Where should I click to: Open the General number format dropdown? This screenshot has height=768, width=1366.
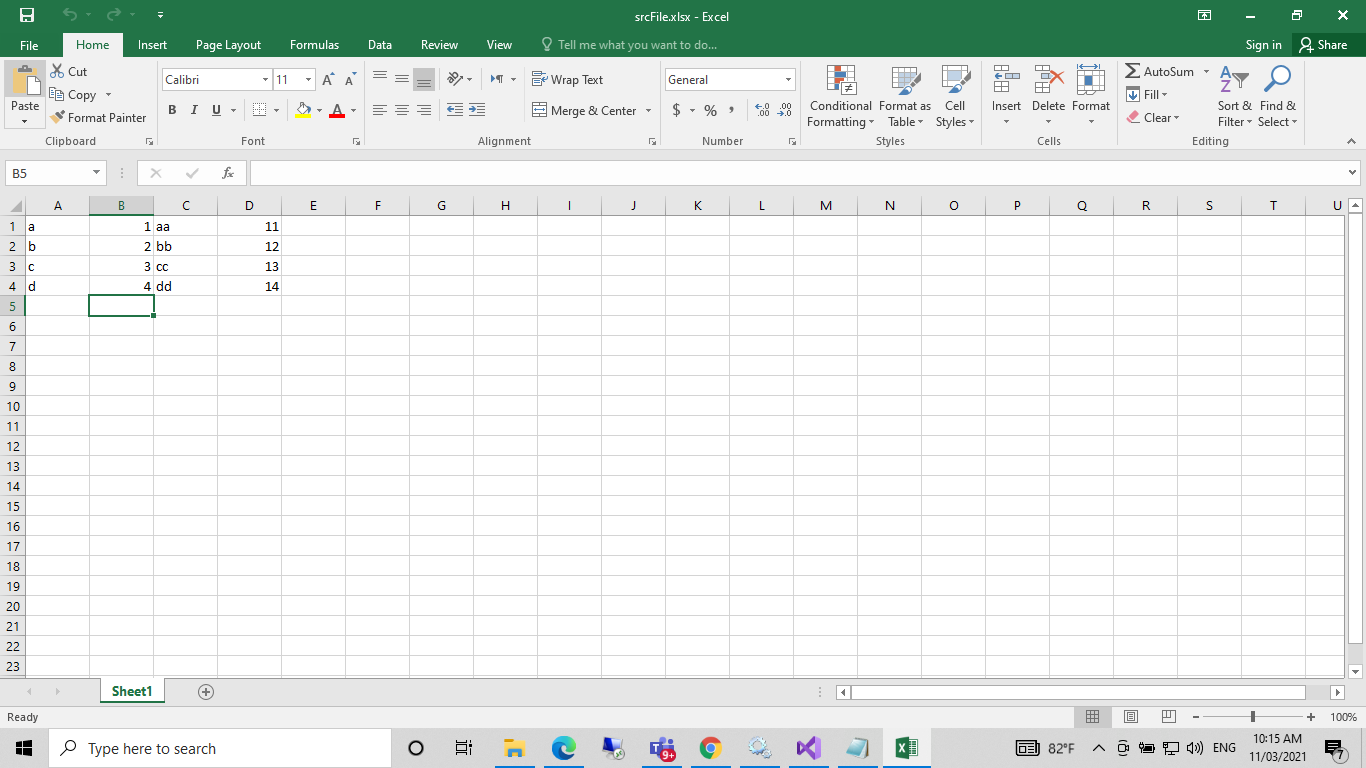[x=788, y=80]
